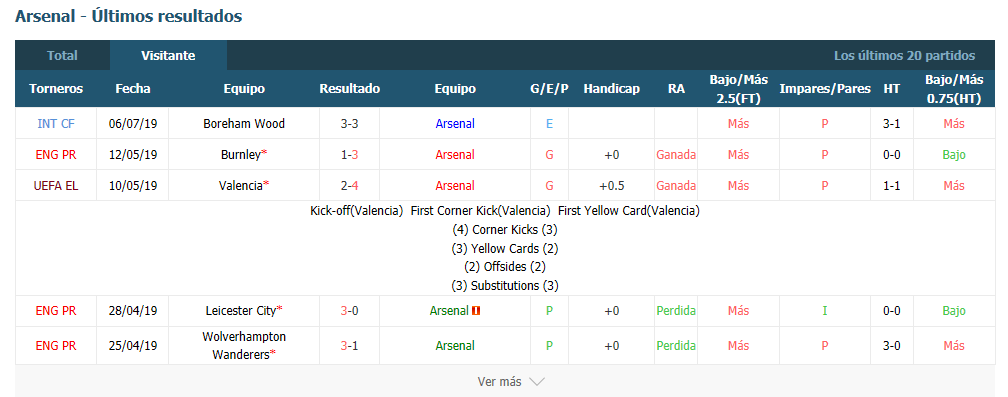
Task: Click the INT CF tournament link
Action: [x=56, y=123]
